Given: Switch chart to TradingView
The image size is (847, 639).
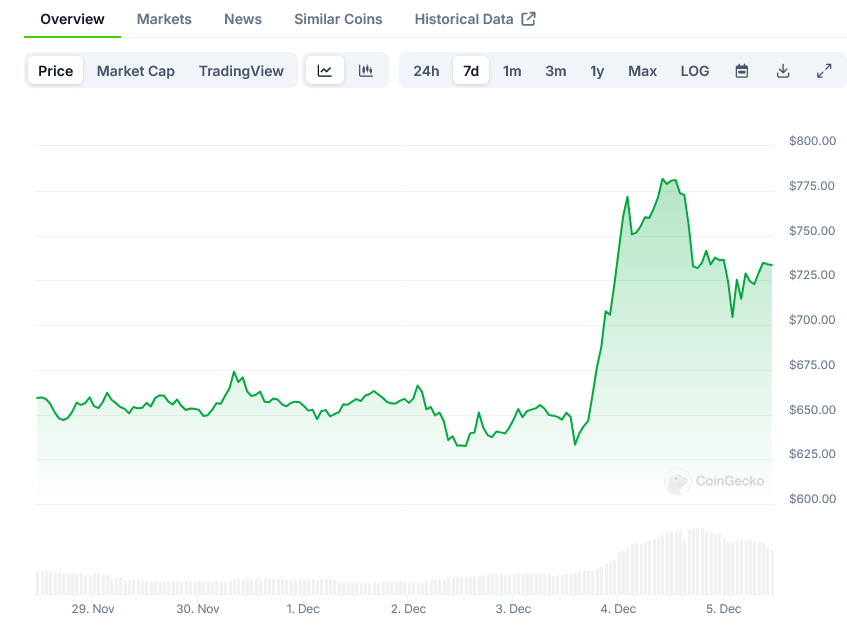Looking at the screenshot, I should pos(241,71).
